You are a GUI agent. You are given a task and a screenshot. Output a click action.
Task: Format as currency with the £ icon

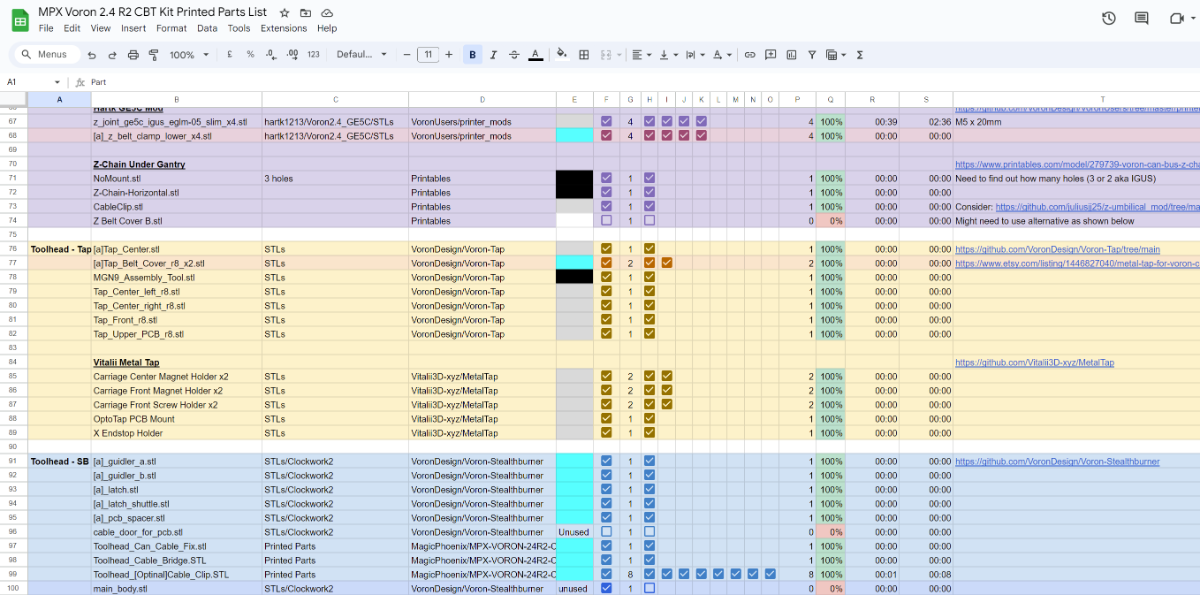click(229, 55)
